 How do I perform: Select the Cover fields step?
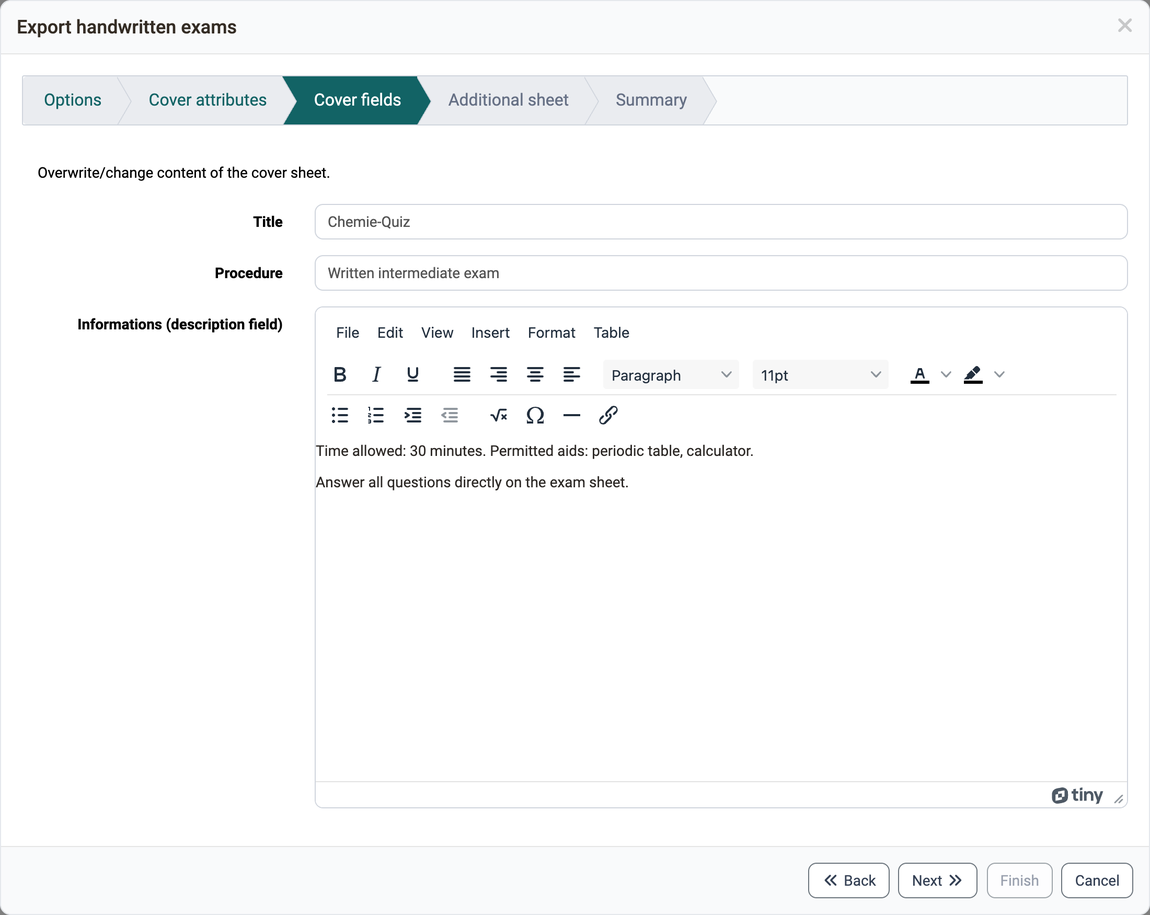click(357, 100)
